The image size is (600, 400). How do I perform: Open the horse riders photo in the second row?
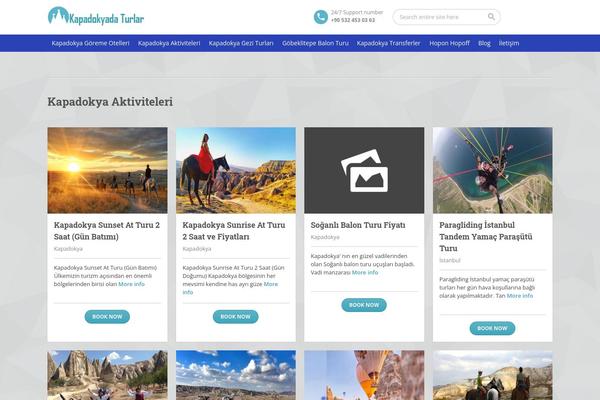click(x=492, y=375)
